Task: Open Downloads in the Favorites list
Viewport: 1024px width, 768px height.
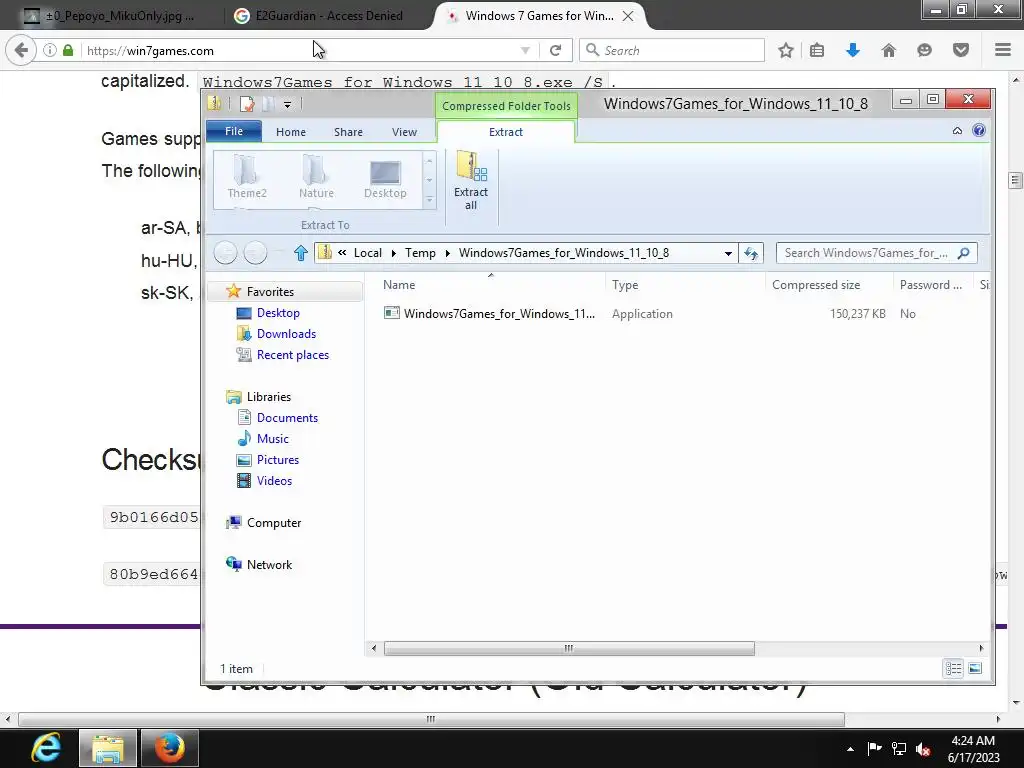Action: pyautogui.click(x=286, y=334)
